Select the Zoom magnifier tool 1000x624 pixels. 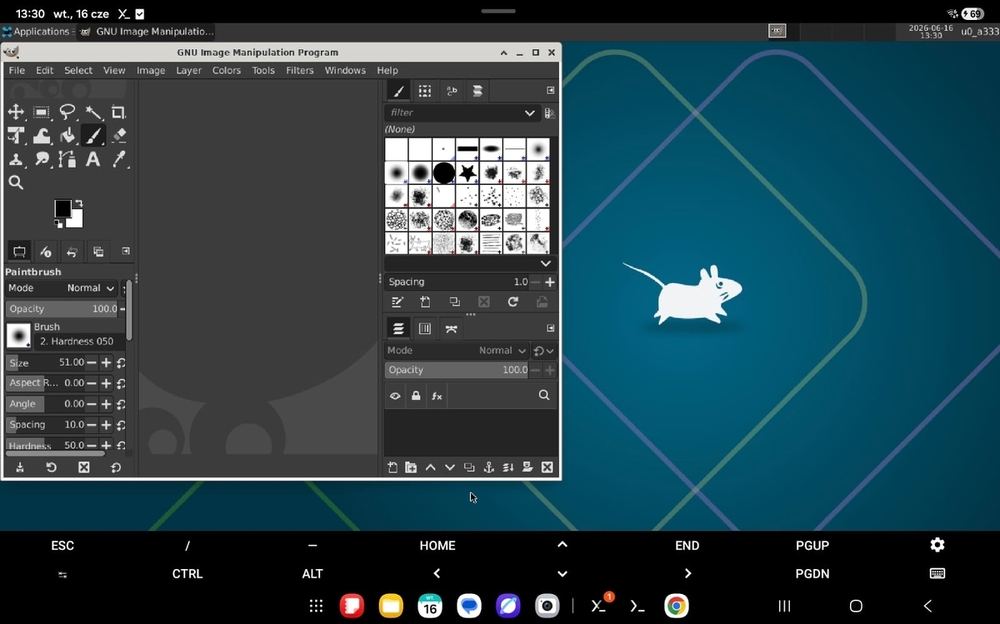pyautogui.click(x=16, y=182)
